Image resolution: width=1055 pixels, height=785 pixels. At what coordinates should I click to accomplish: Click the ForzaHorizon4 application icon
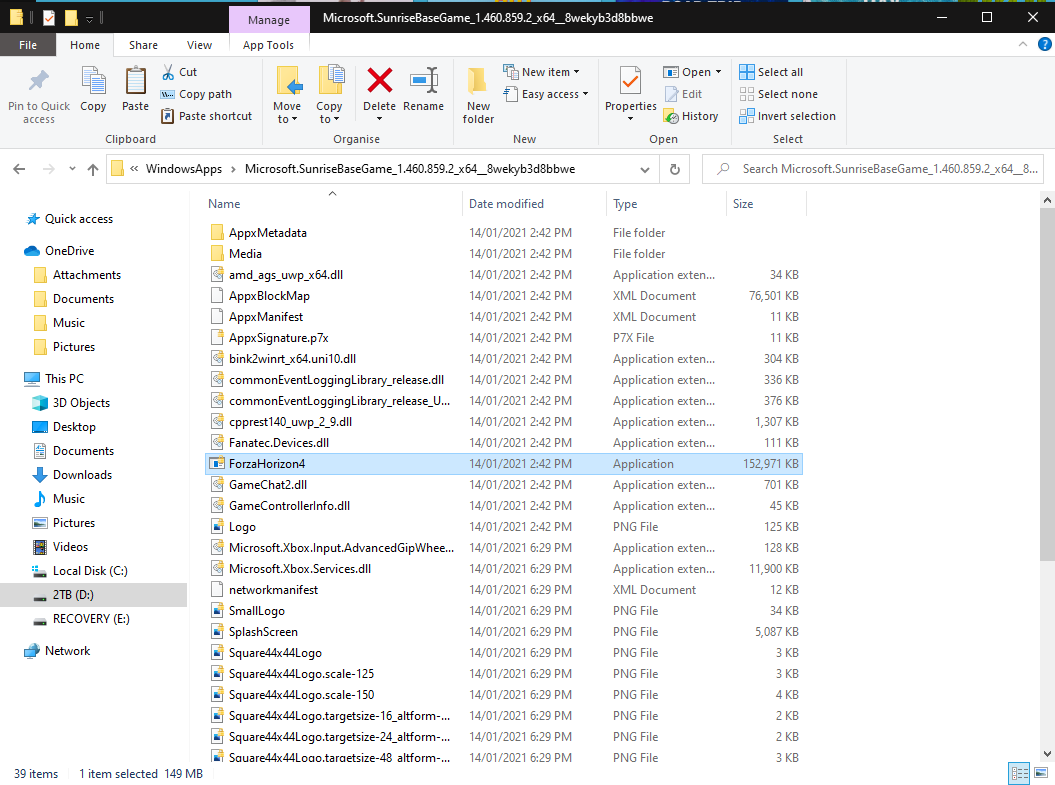217,463
